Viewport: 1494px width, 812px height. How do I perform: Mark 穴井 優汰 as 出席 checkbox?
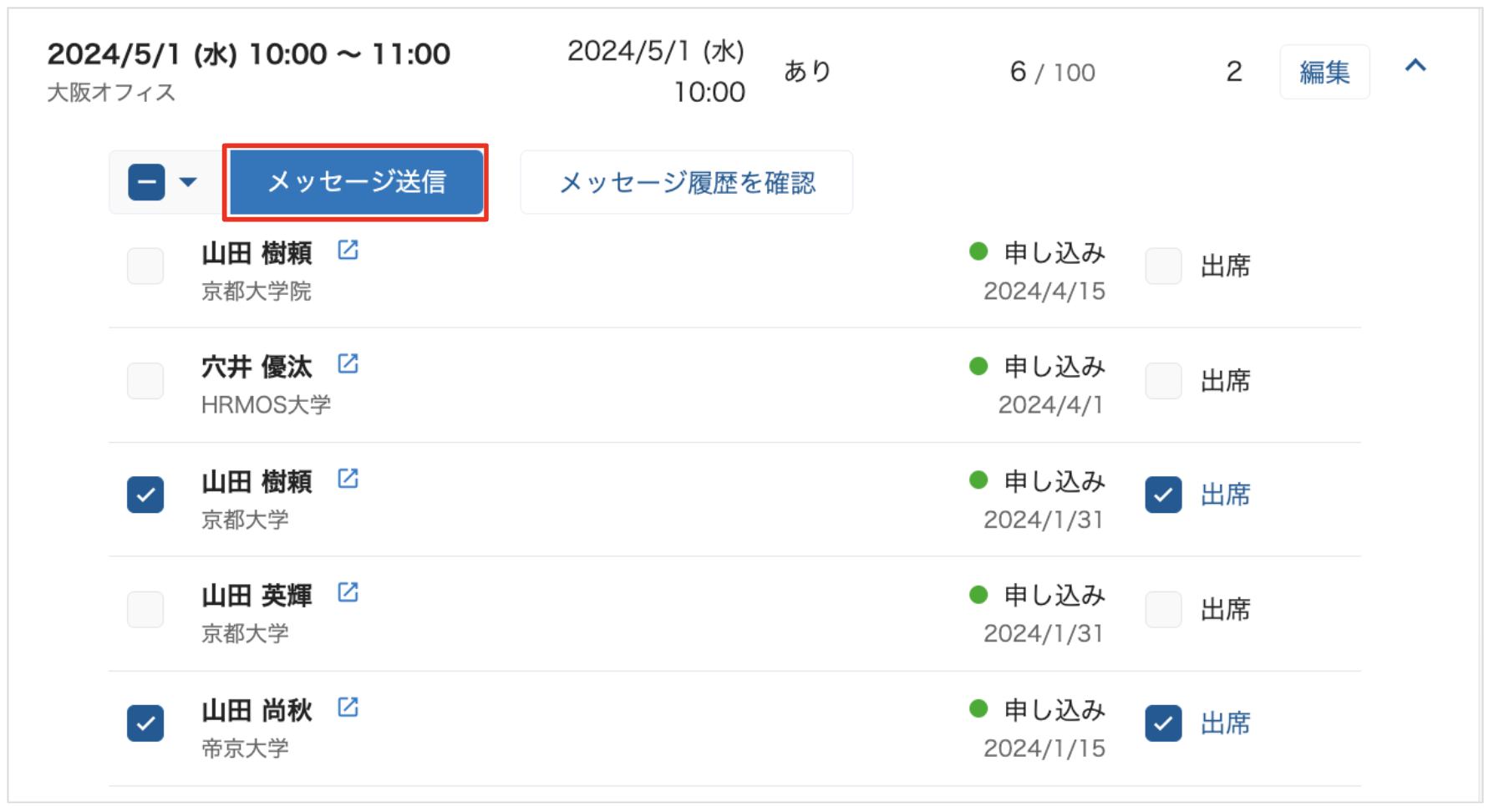[x=1163, y=381]
